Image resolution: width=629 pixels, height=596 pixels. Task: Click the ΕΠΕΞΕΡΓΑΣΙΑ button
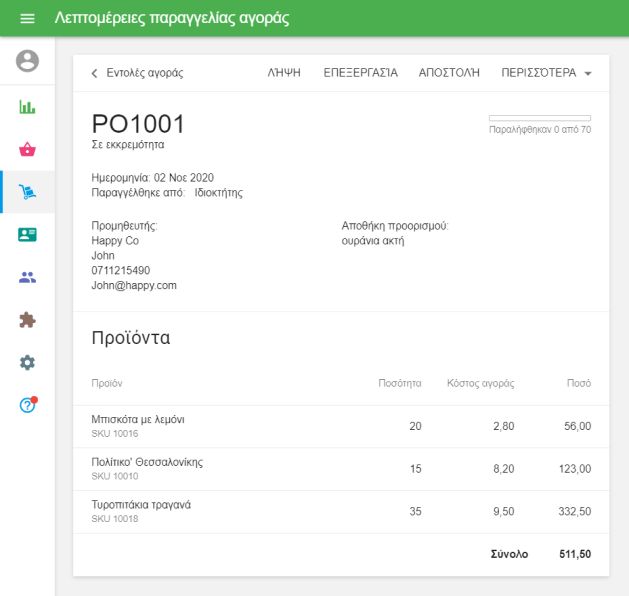pyautogui.click(x=360, y=73)
